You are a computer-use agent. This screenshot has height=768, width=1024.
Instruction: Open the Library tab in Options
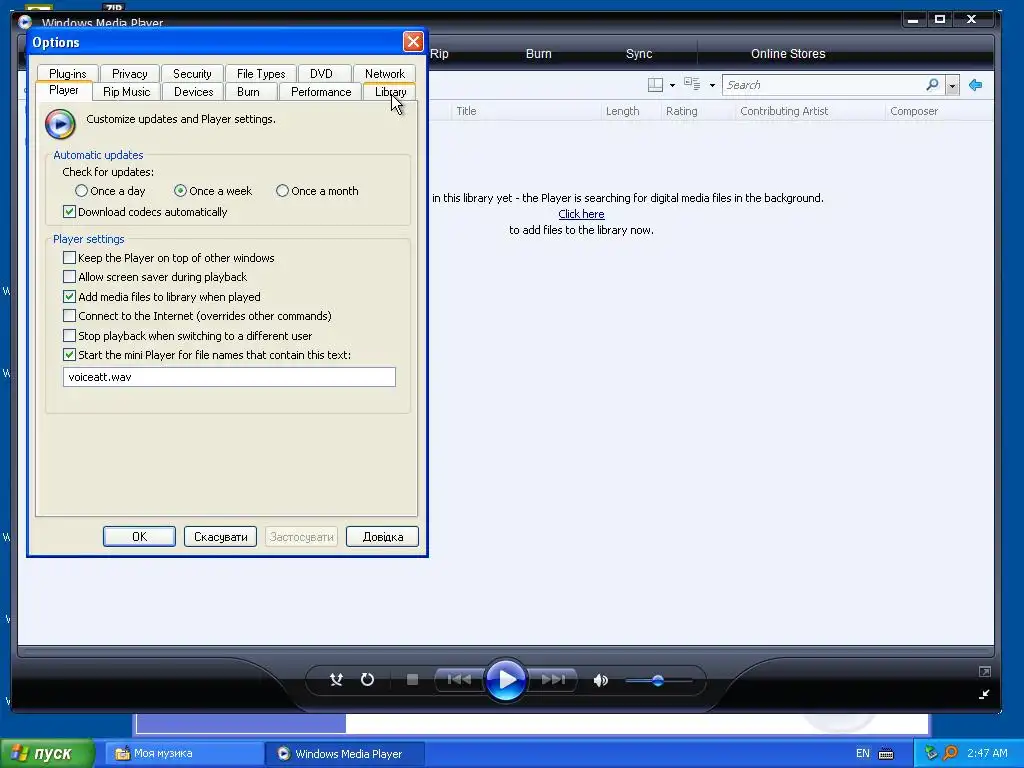coord(391,92)
